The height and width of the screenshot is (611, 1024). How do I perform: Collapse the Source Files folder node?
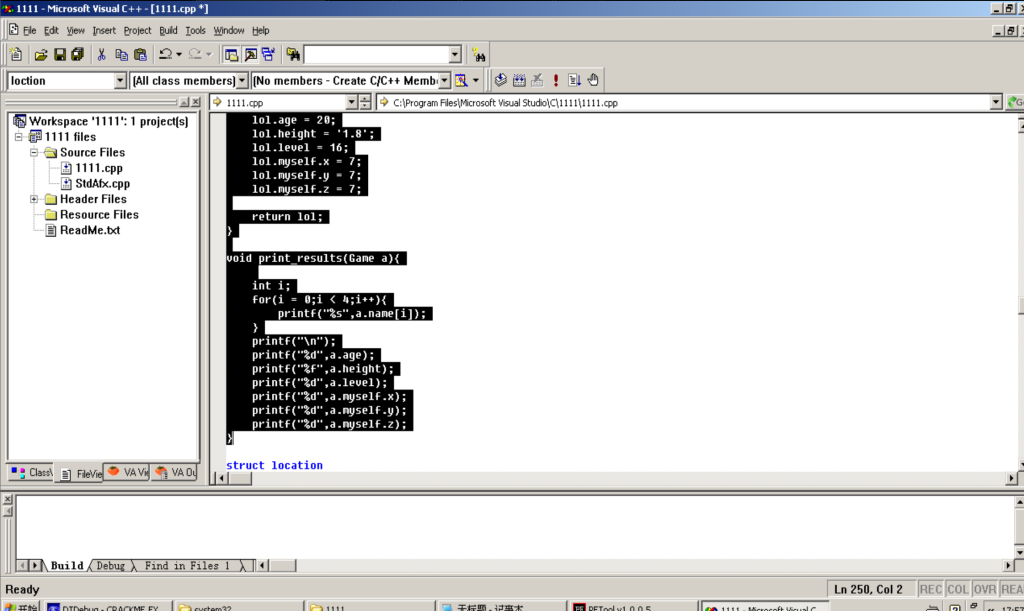click(x=35, y=153)
